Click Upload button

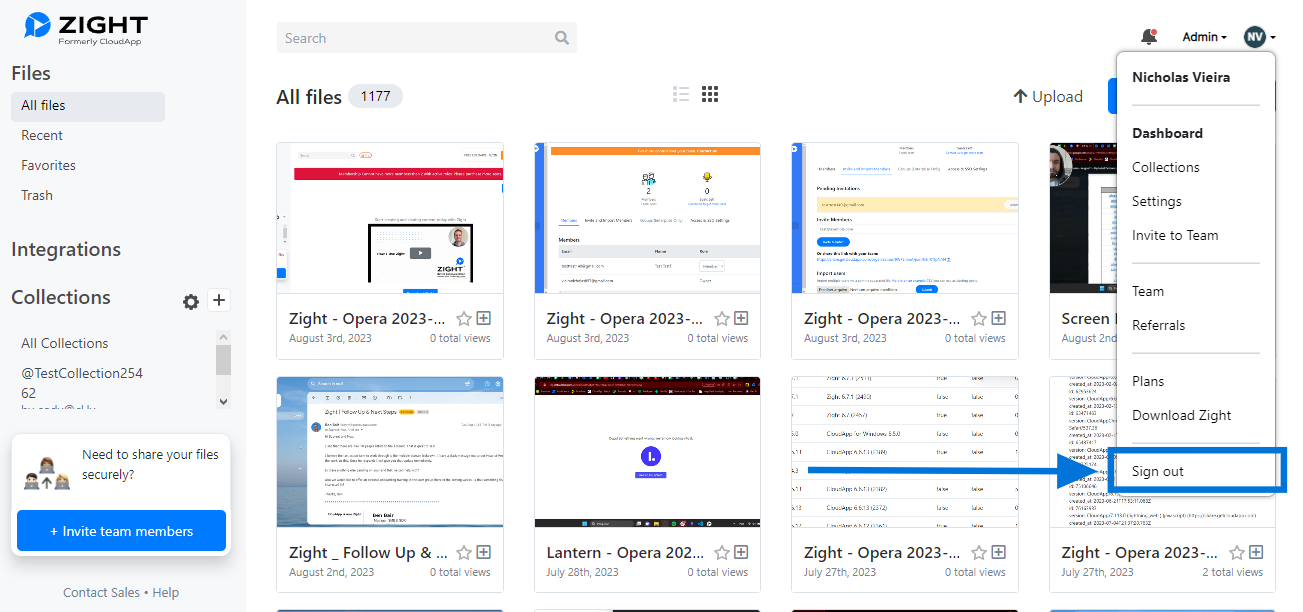(1048, 96)
